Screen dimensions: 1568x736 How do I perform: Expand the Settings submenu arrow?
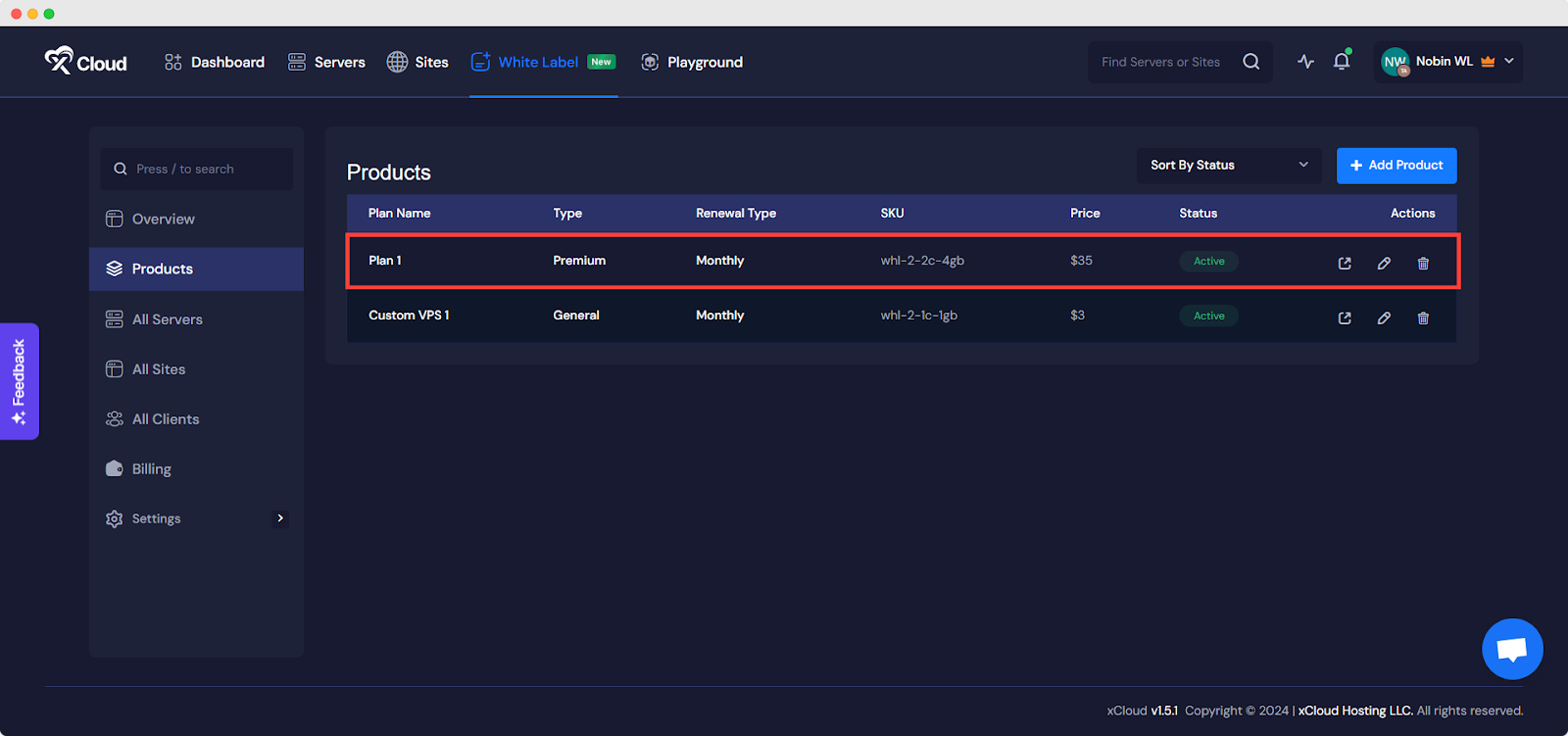click(x=280, y=518)
